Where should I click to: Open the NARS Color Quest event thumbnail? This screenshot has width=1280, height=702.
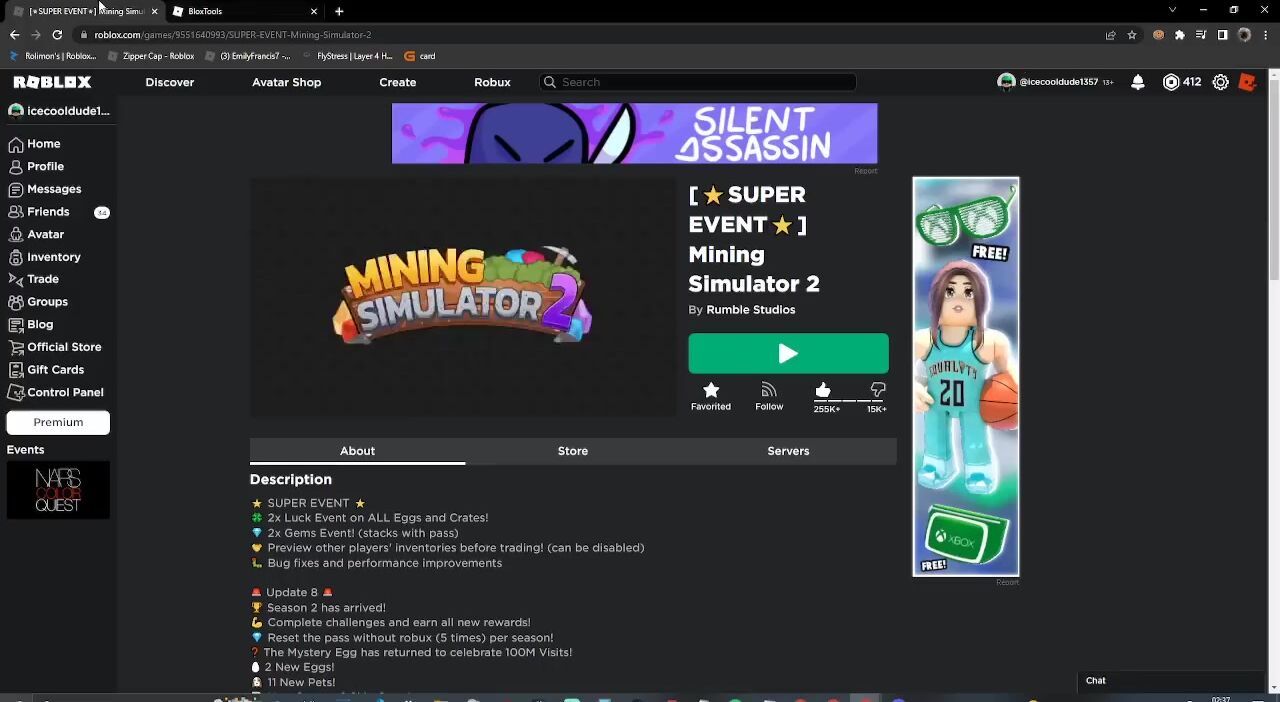click(58, 490)
